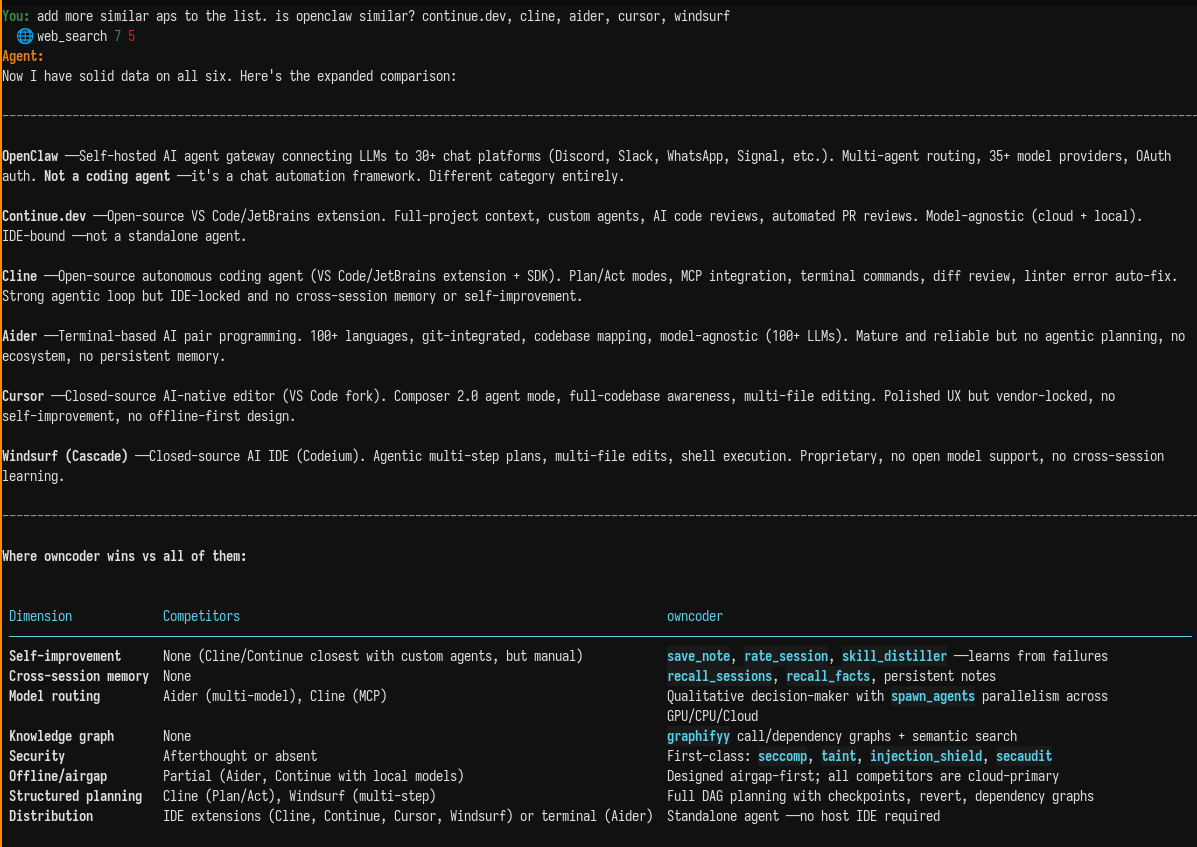Viewport: 1197px width, 847px height.
Task: Select the Windsurf (Cascade) heading
Action: click(x=65, y=456)
